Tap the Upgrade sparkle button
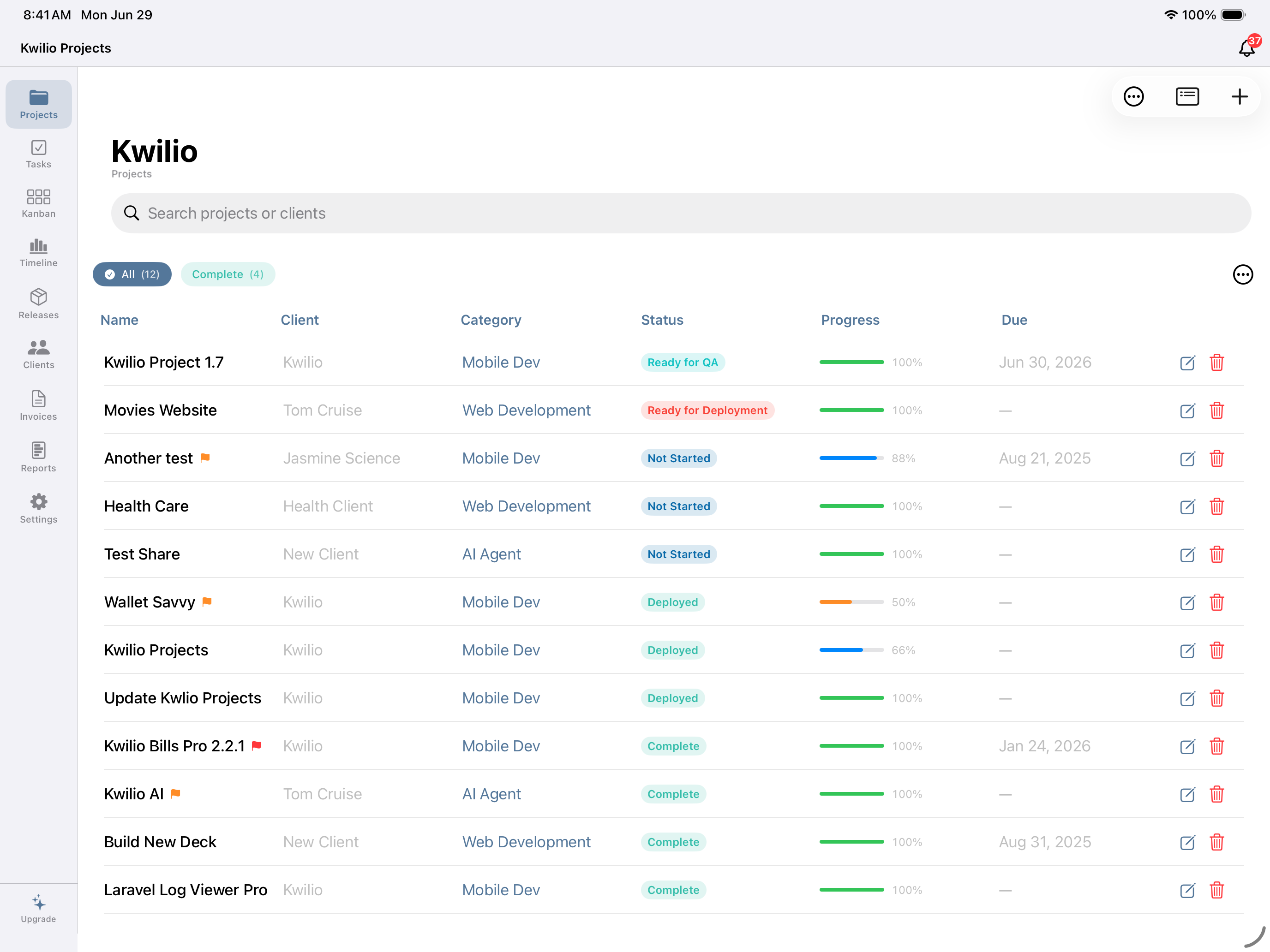The height and width of the screenshot is (952, 1270). (38, 908)
